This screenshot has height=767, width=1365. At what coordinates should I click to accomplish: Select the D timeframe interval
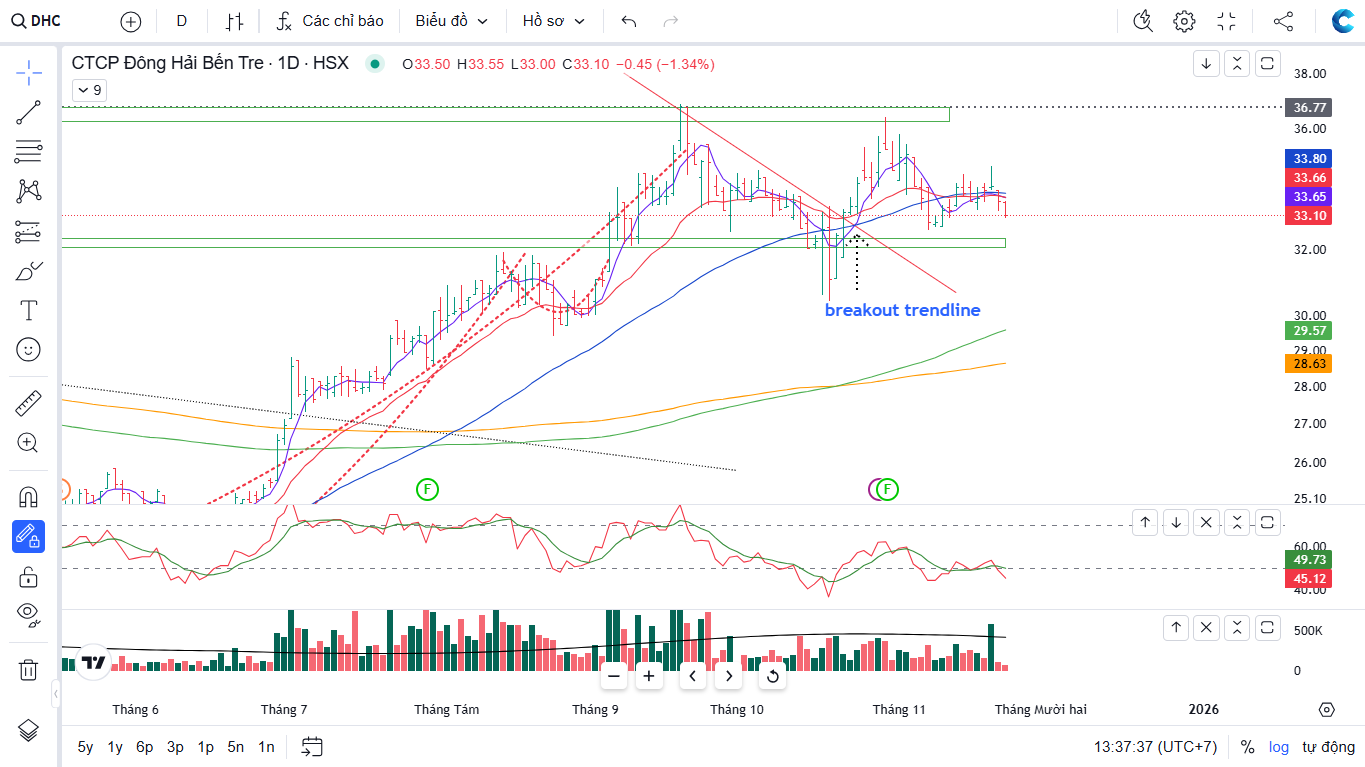pyautogui.click(x=181, y=21)
